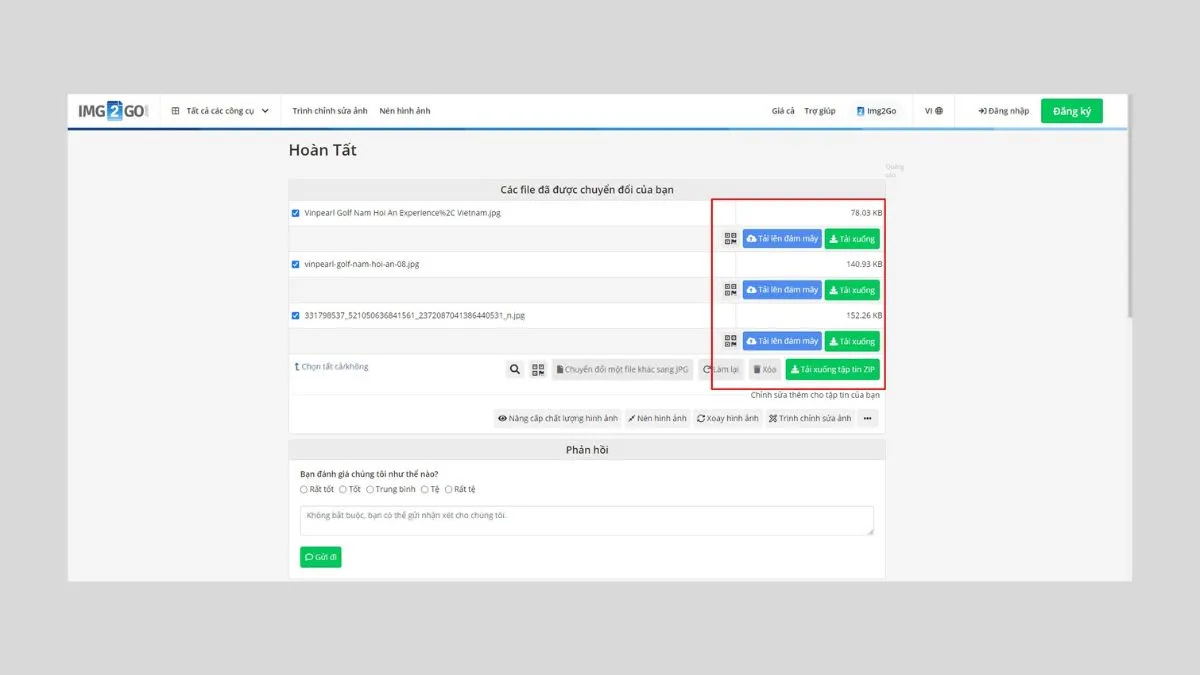
Task: Click Xoay hình ảnh rotate button
Action: pos(727,418)
